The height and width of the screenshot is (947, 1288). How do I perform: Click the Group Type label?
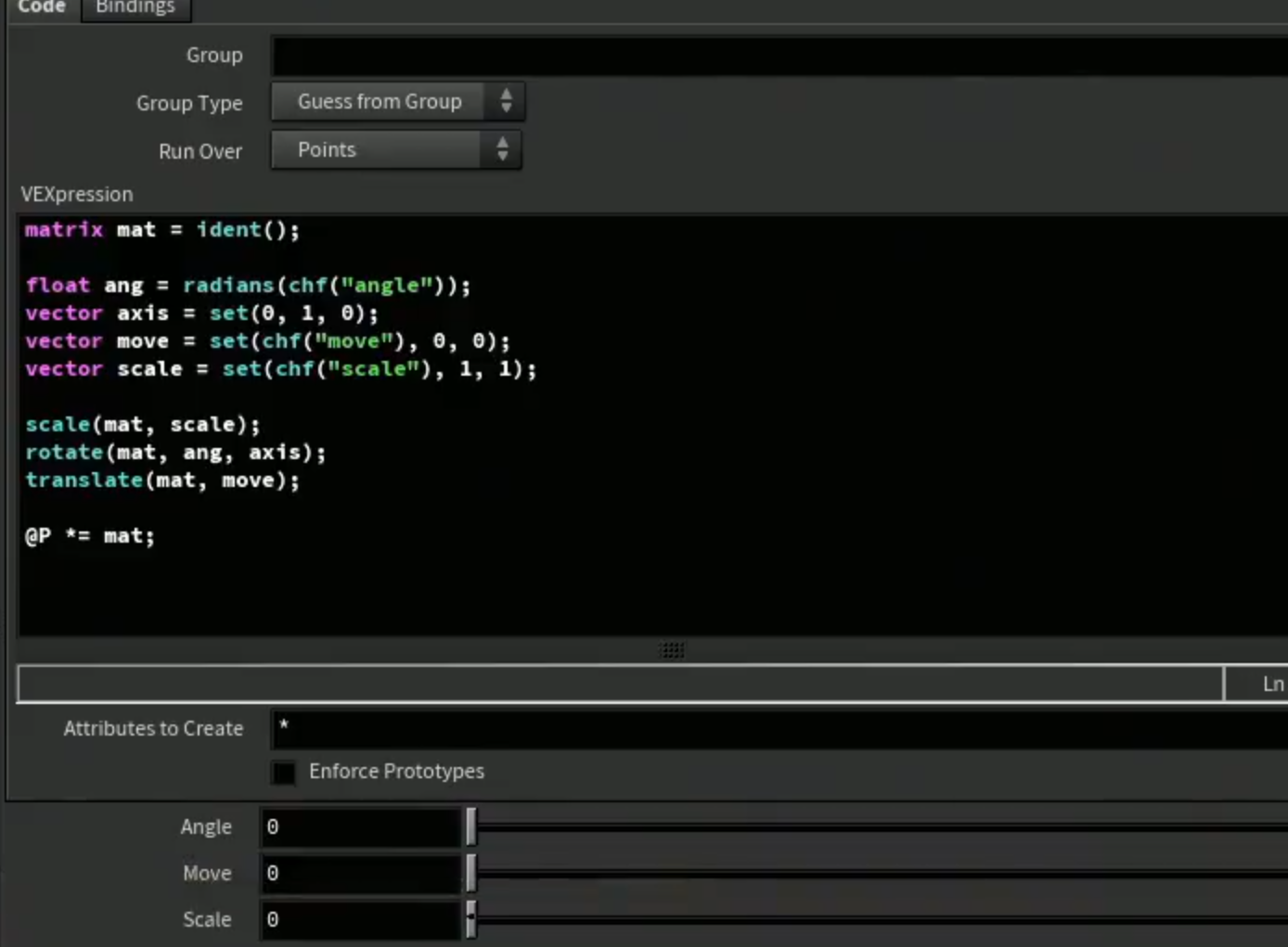pyautogui.click(x=189, y=103)
